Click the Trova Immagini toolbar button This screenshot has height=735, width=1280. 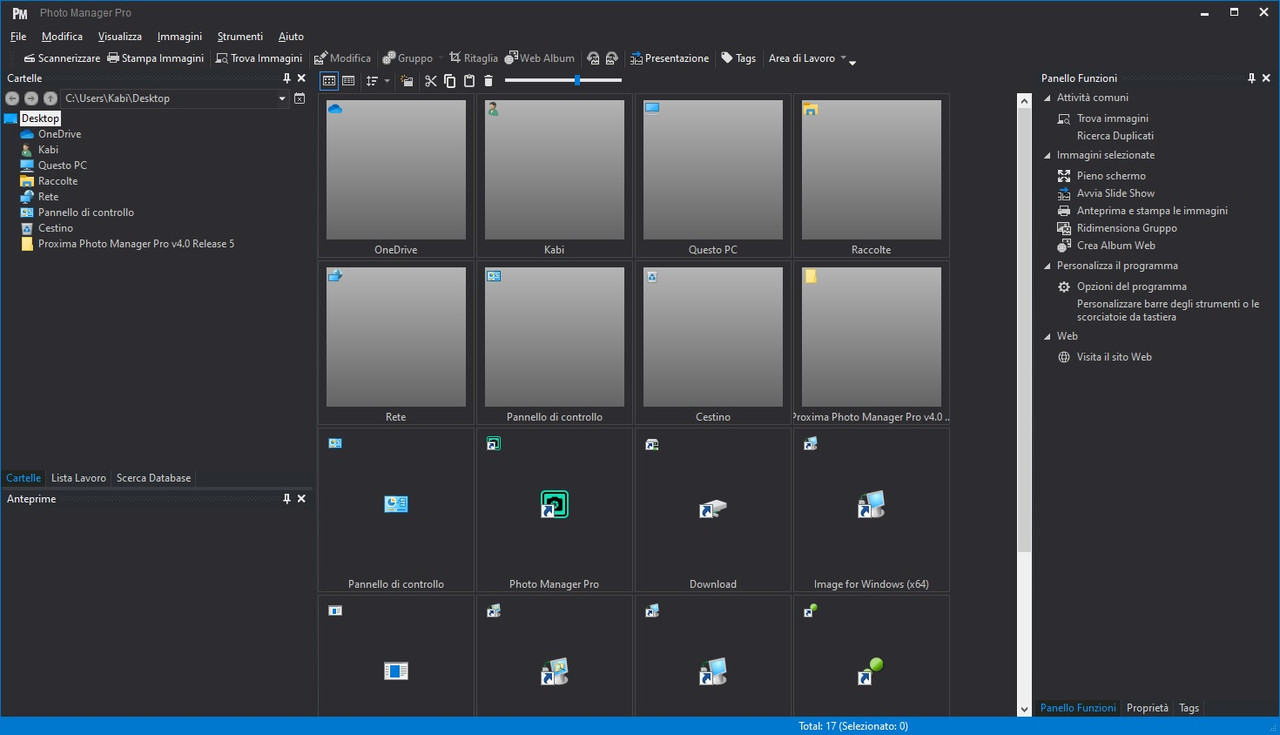[259, 58]
